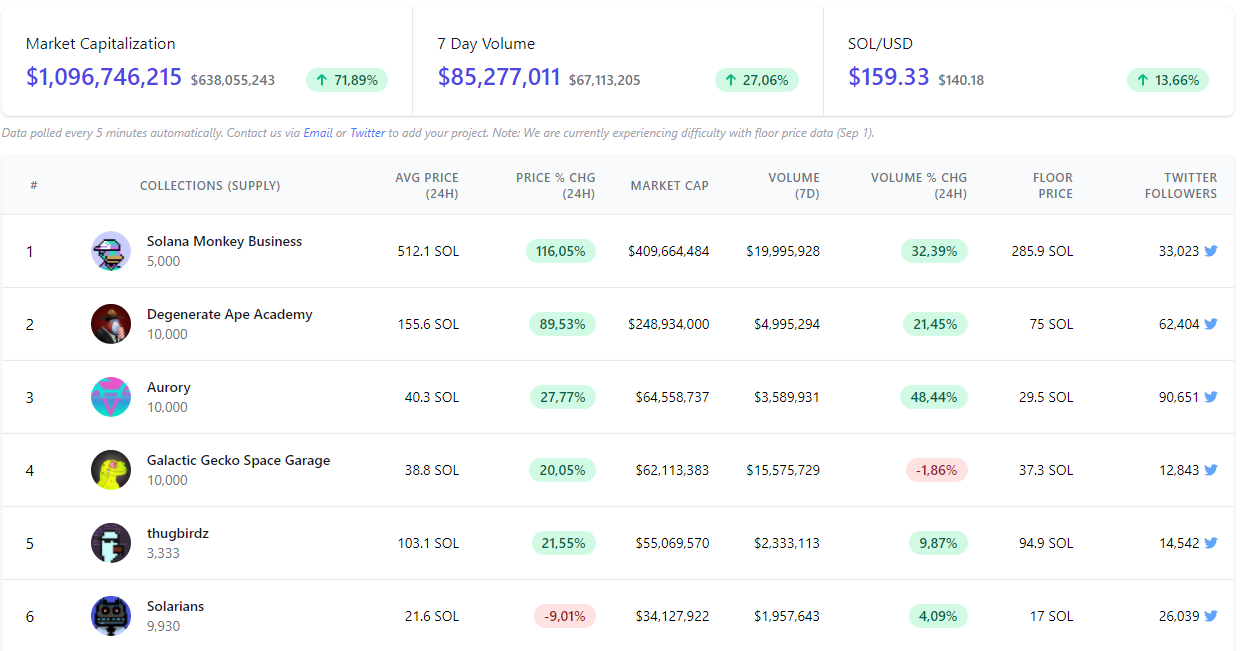1240x651 pixels.
Task: Click the 71,89% market cap change badge
Action: [347, 80]
